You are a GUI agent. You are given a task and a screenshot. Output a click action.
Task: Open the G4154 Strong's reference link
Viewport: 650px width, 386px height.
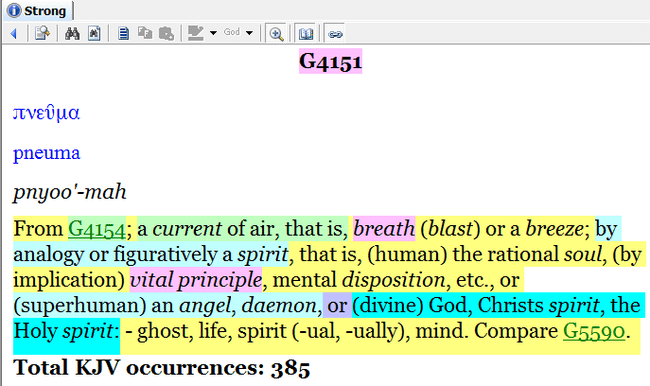(x=97, y=229)
